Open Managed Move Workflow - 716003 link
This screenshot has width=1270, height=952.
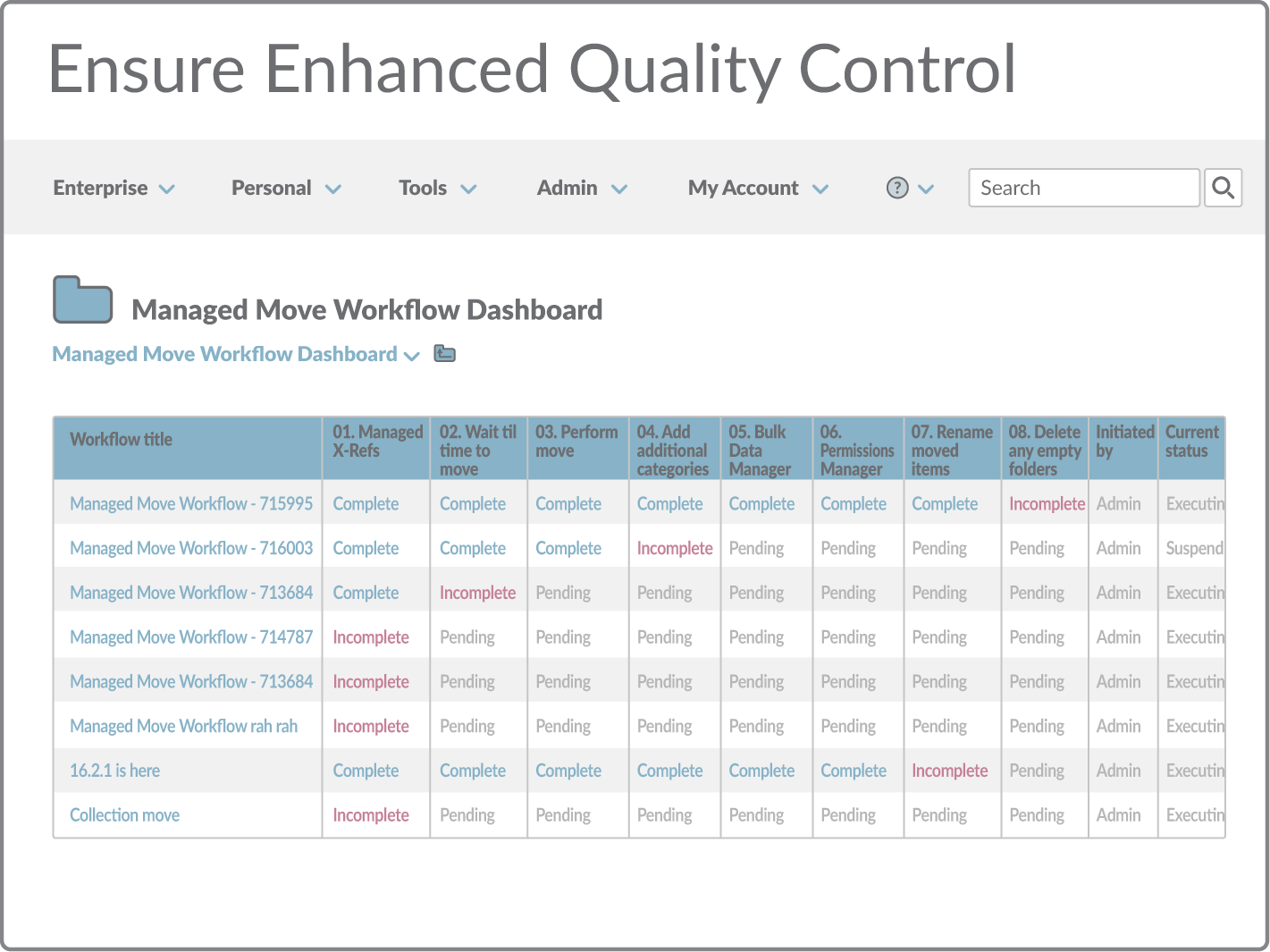(191, 548)
